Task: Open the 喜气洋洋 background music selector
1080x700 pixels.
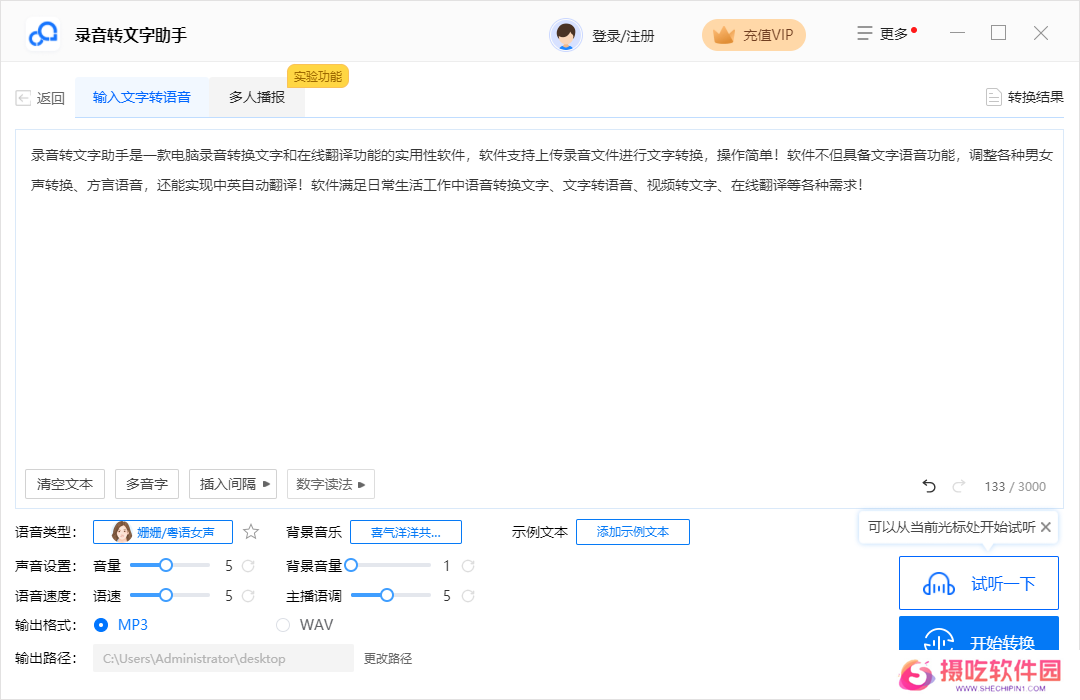Action: click(x=405, y=532)
